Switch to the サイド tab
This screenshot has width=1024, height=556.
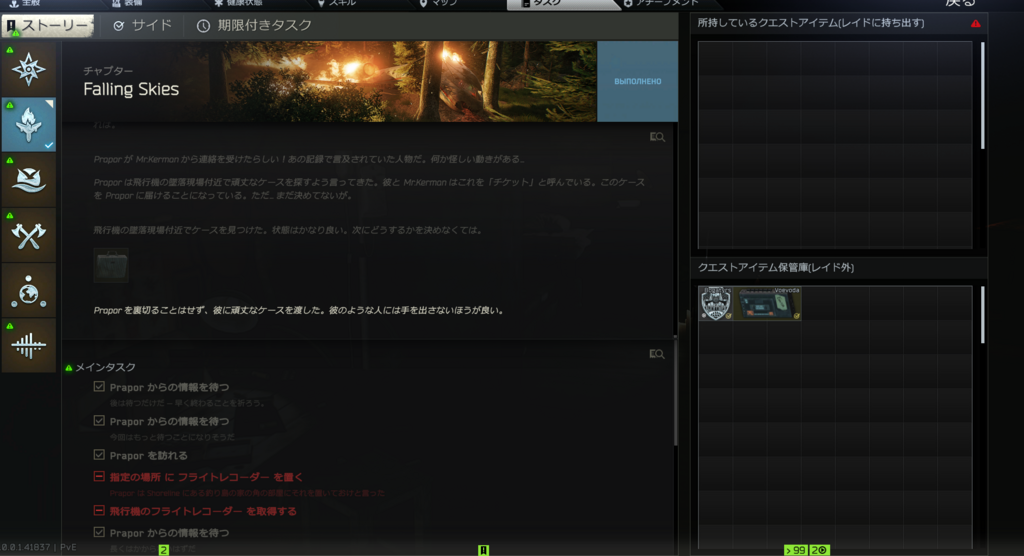coord(142,25)
